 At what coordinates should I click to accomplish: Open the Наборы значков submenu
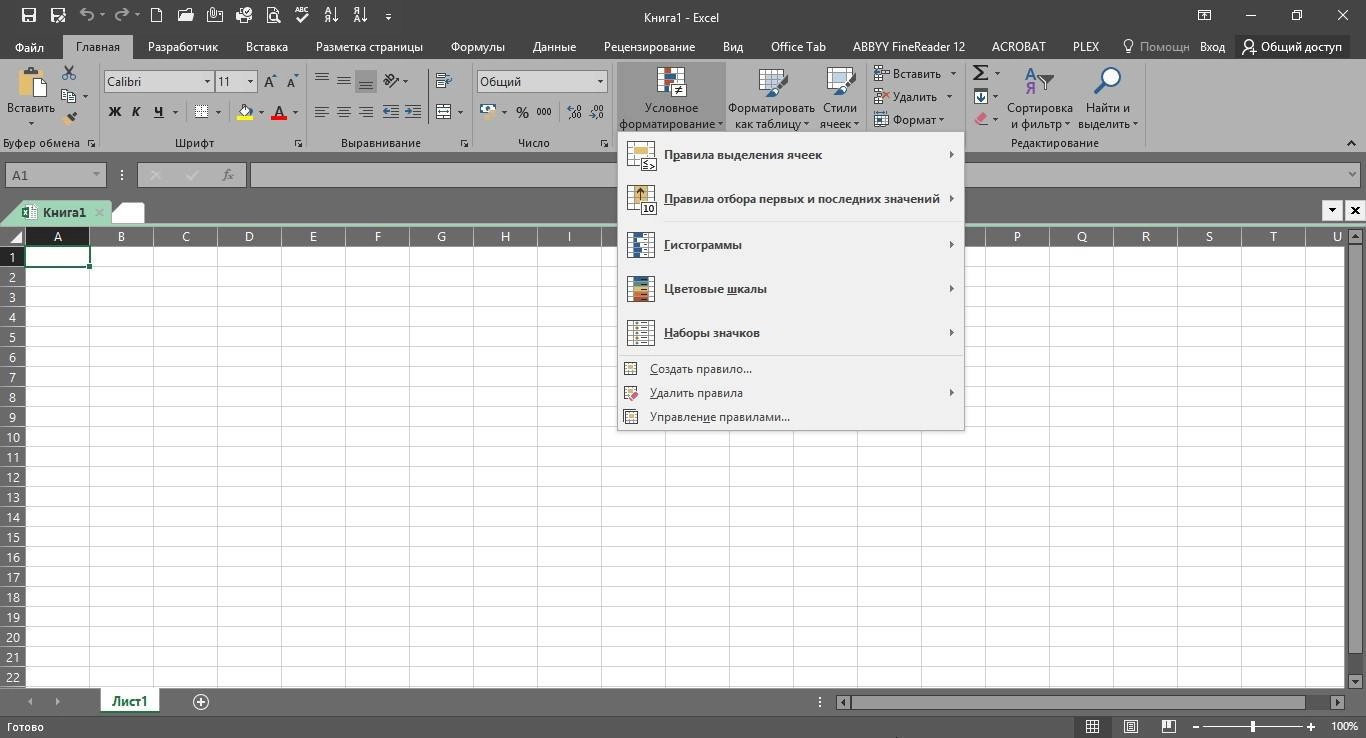click(790, 333)
